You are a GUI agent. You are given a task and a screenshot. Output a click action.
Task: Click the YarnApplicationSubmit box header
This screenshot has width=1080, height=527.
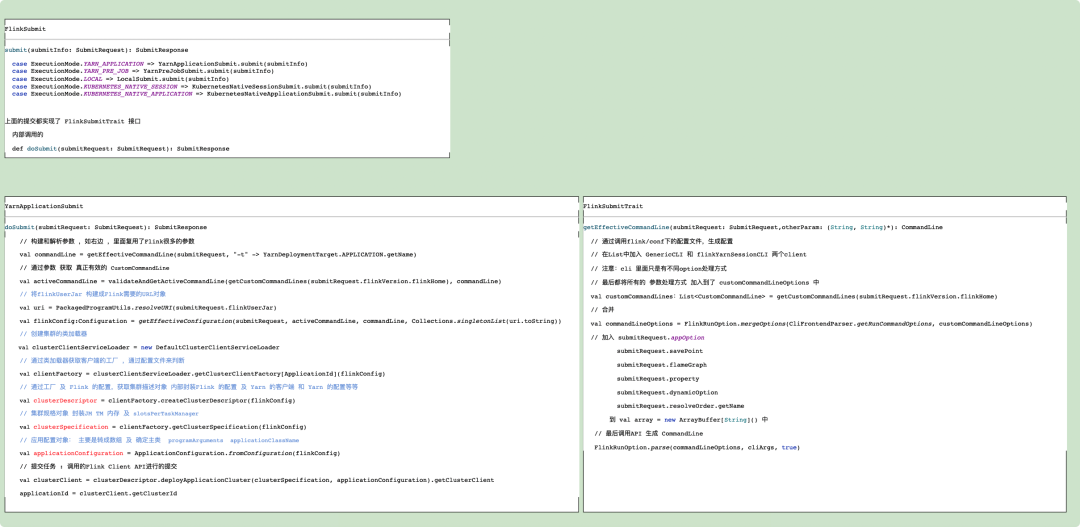pos(44,206)
